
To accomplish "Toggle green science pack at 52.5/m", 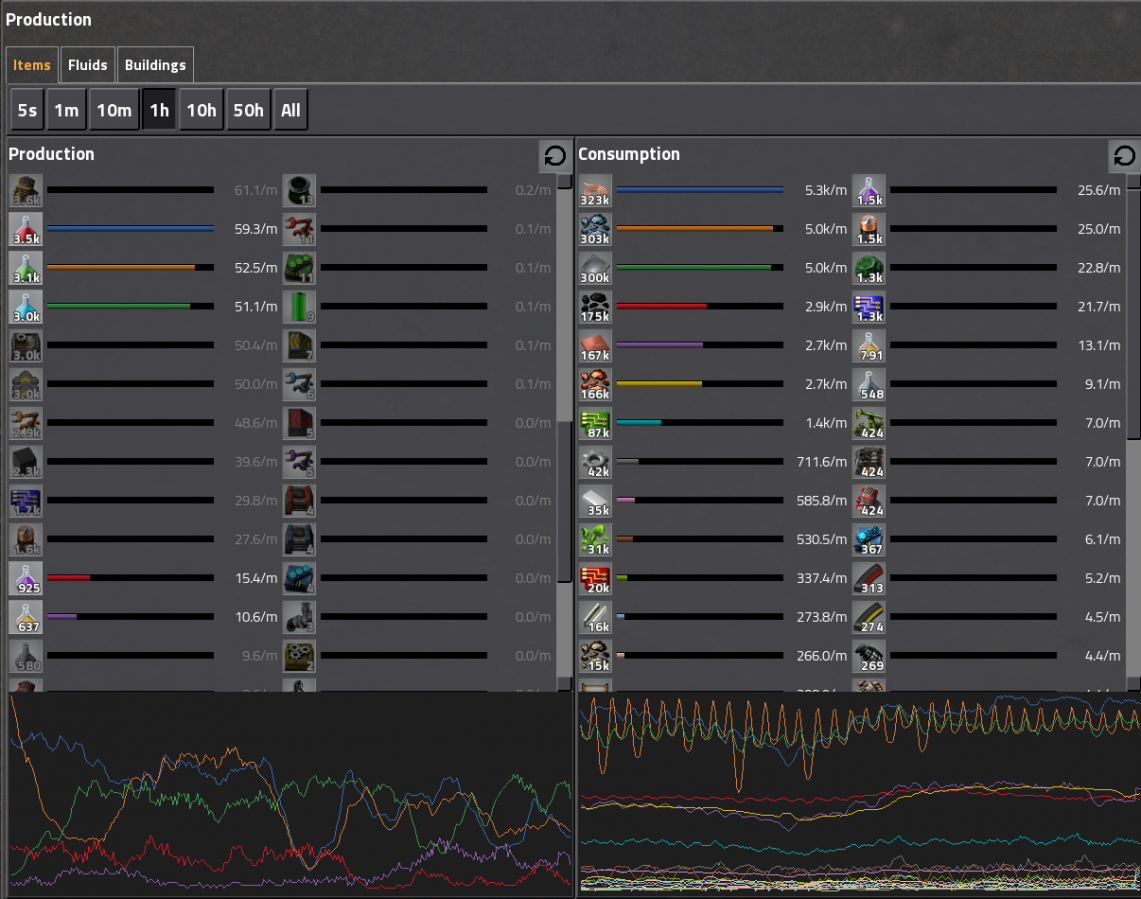I will (x=25, y=267).
